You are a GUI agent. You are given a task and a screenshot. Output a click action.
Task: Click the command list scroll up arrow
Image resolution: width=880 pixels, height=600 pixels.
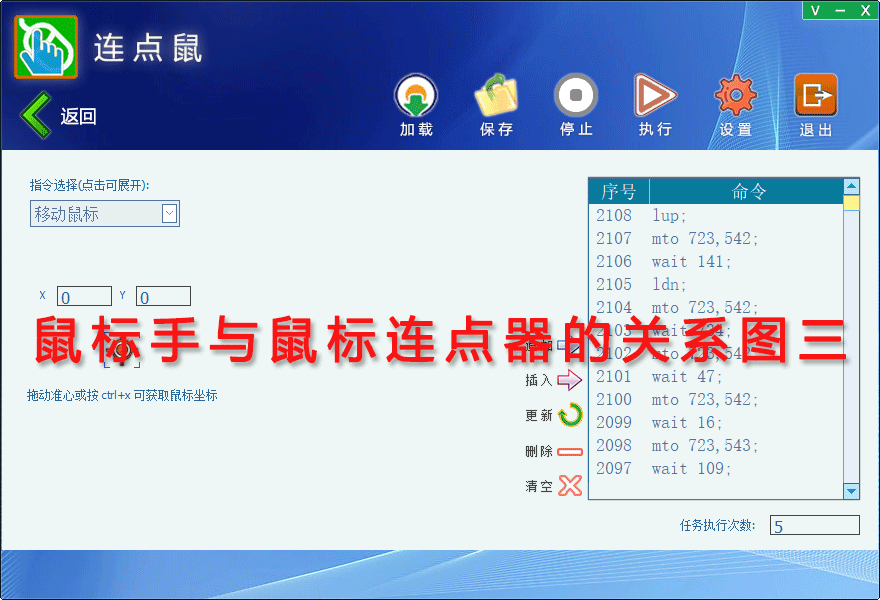(x=851, y=186)
